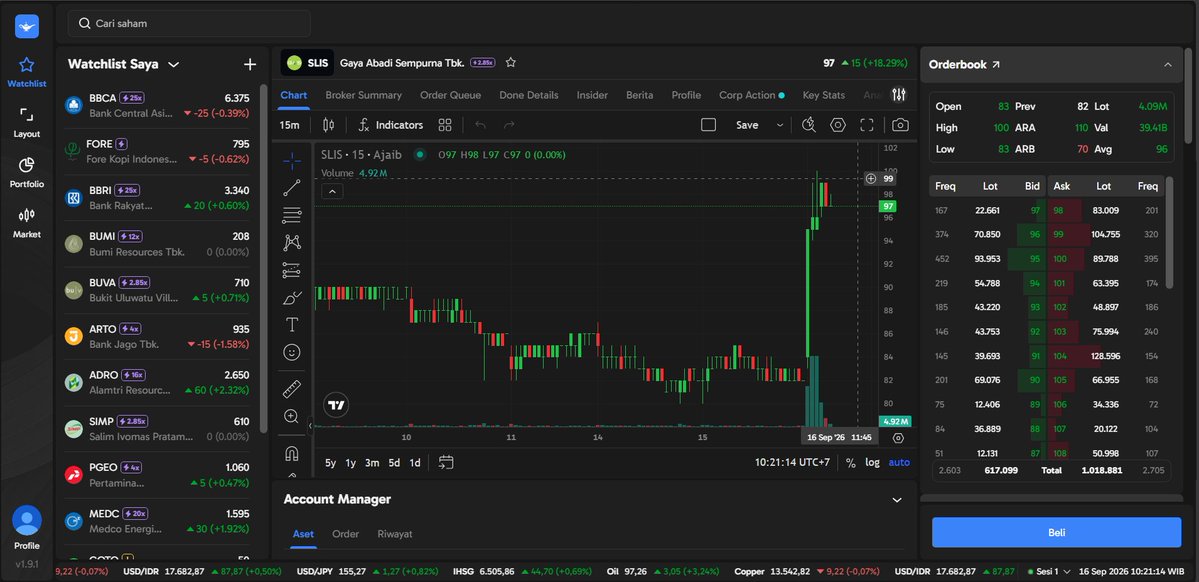The image size is (1199, 582).
Task: Select the Fibonacci retracement tool
Action: (291, 215)
